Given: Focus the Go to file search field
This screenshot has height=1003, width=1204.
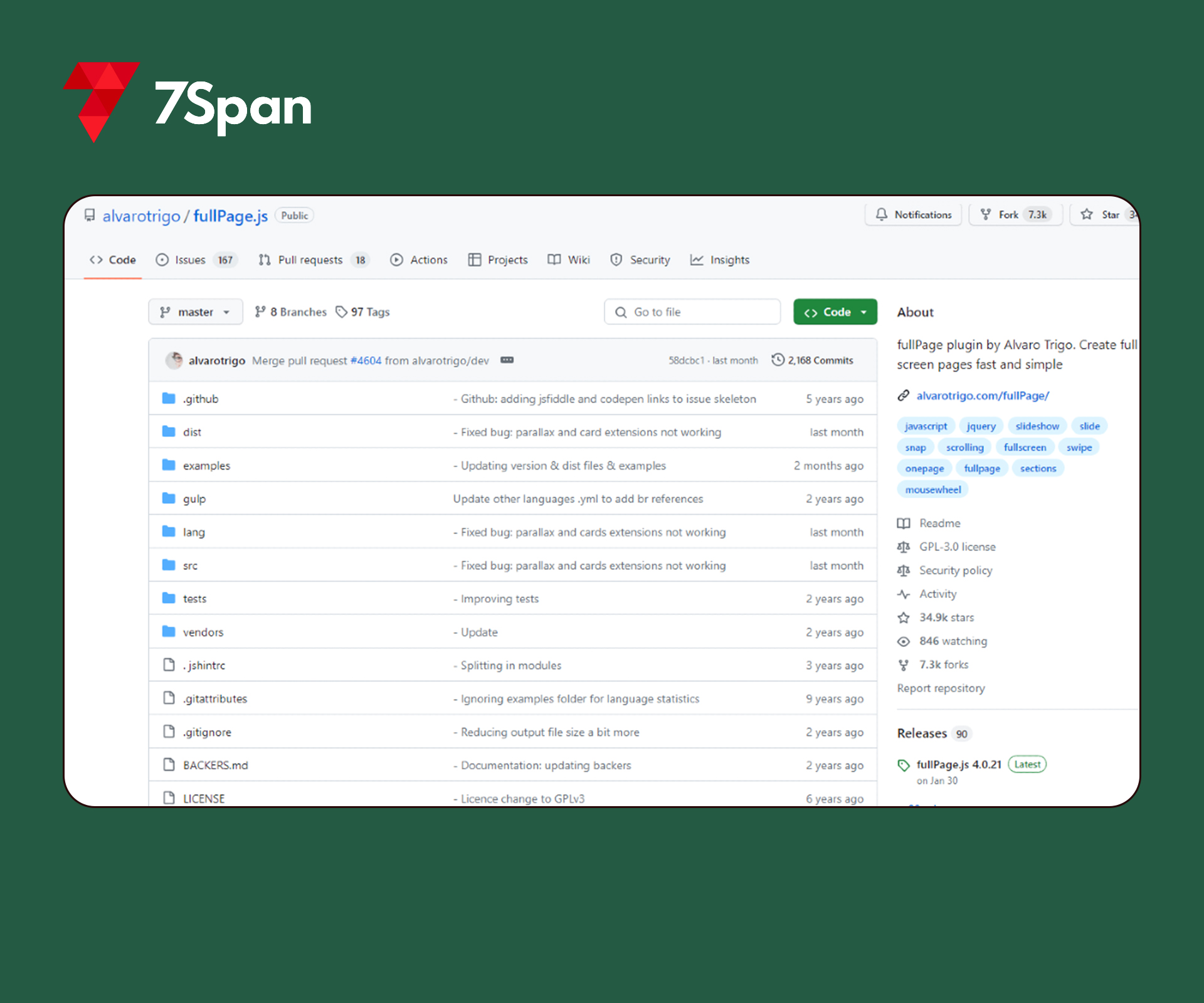Looking at the screenshot, I should [x=692, y=312].
